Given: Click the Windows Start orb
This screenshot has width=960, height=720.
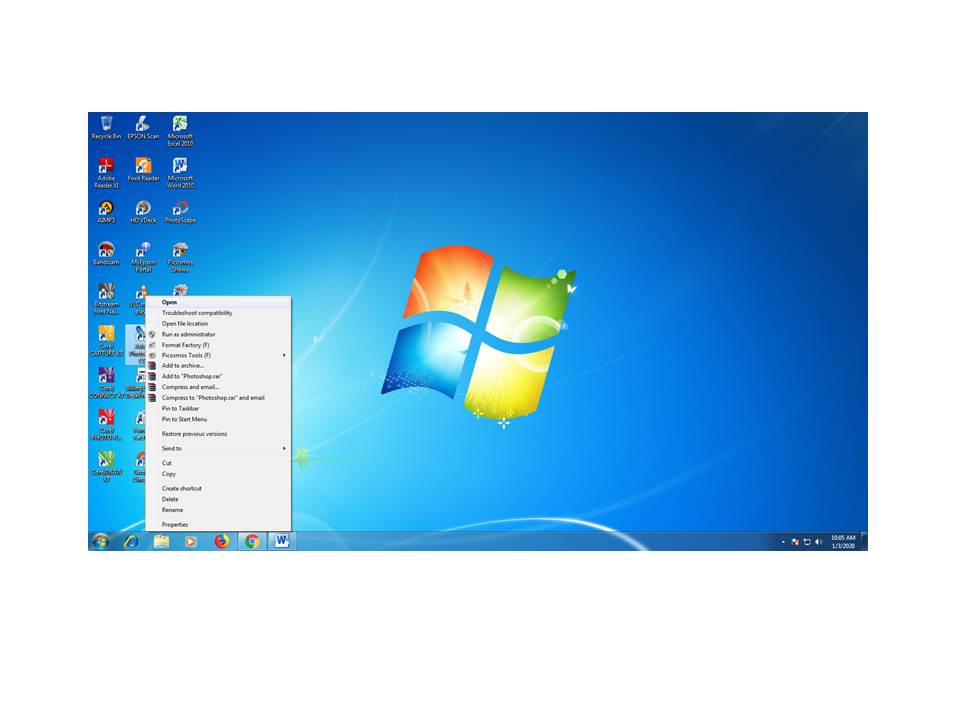Looking at the screenshot, I should (x=101, y=541).
